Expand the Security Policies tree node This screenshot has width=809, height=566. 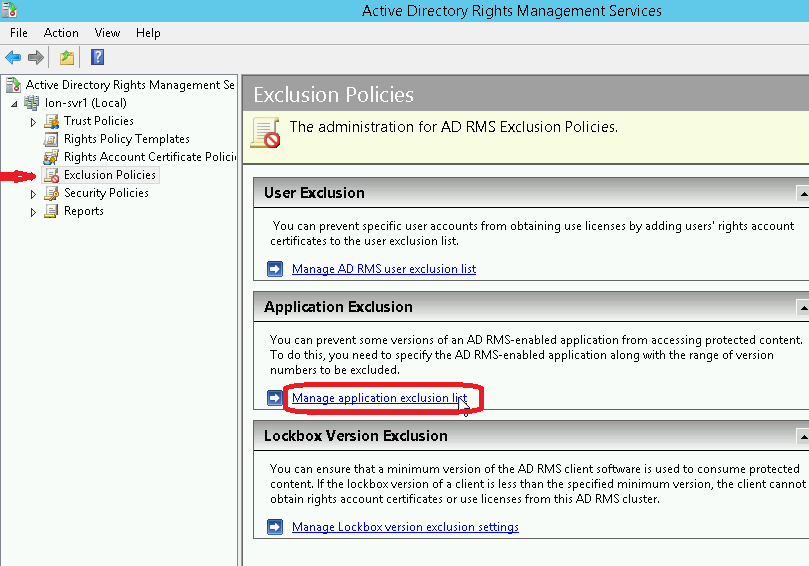(33, 194)
